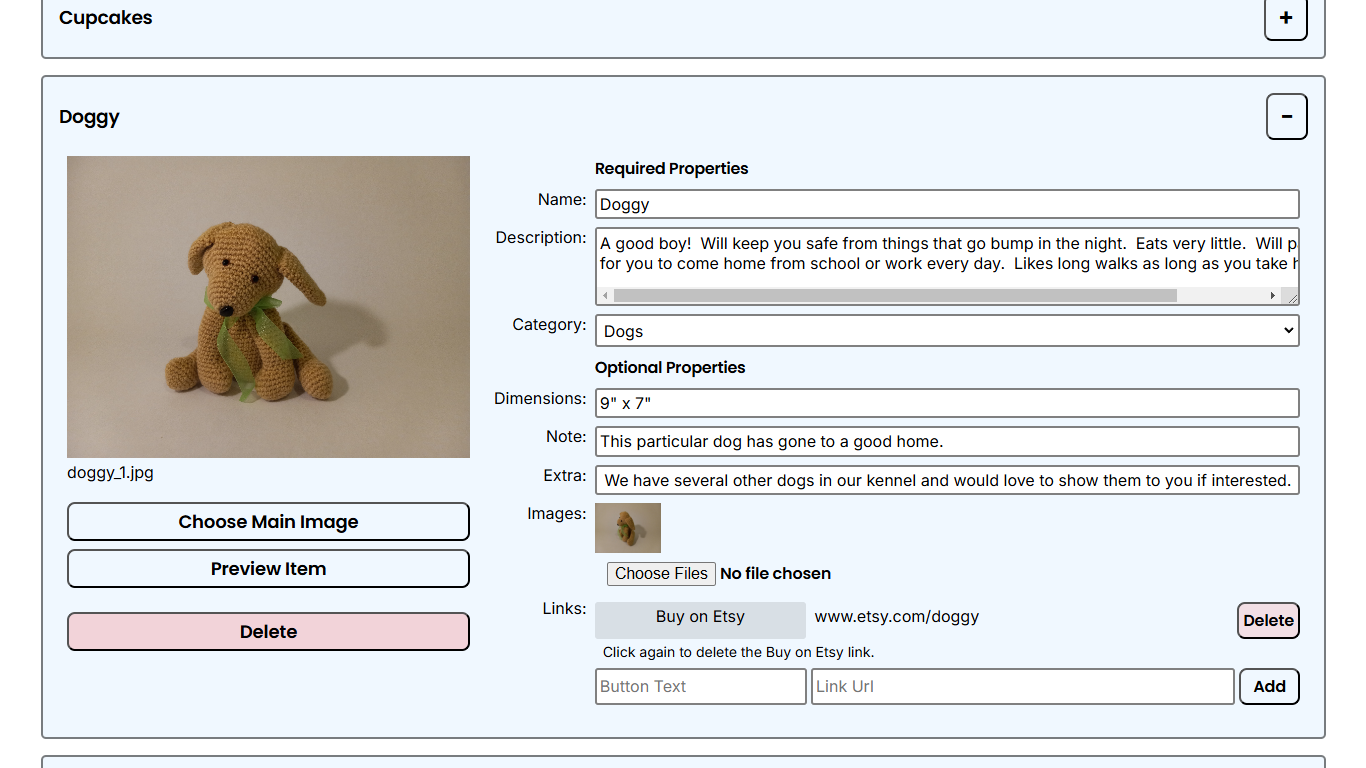Expand the Cupcakes section with plus button

[1285, 18]
